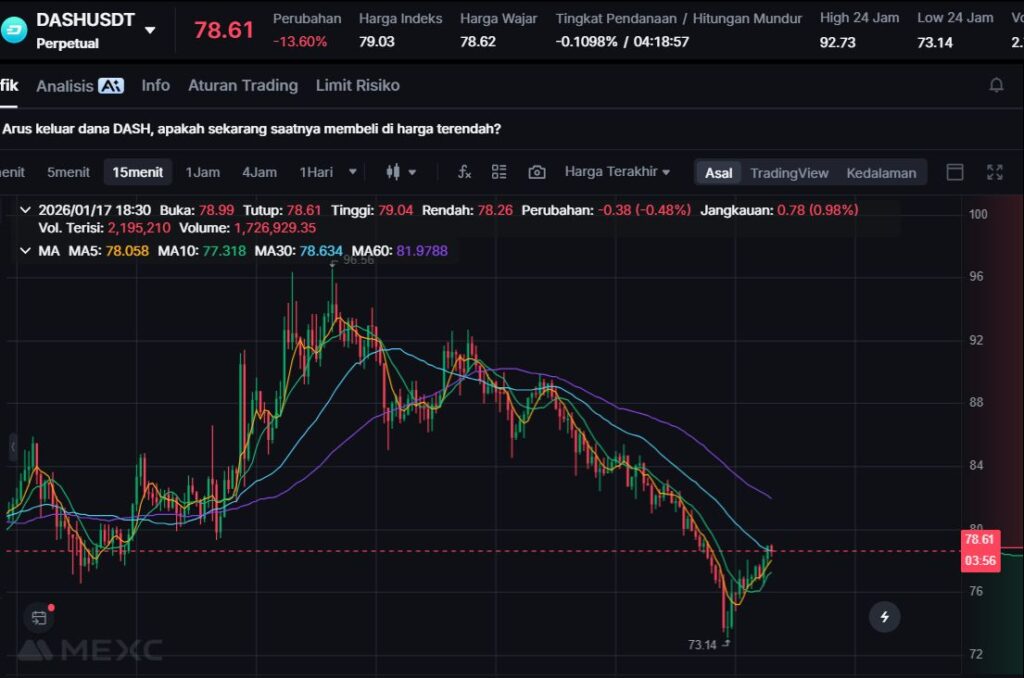The height and width of the screenshot is (678, 1024).
Task: Switch chart view to Kedalaman
Action: (881, 173)
